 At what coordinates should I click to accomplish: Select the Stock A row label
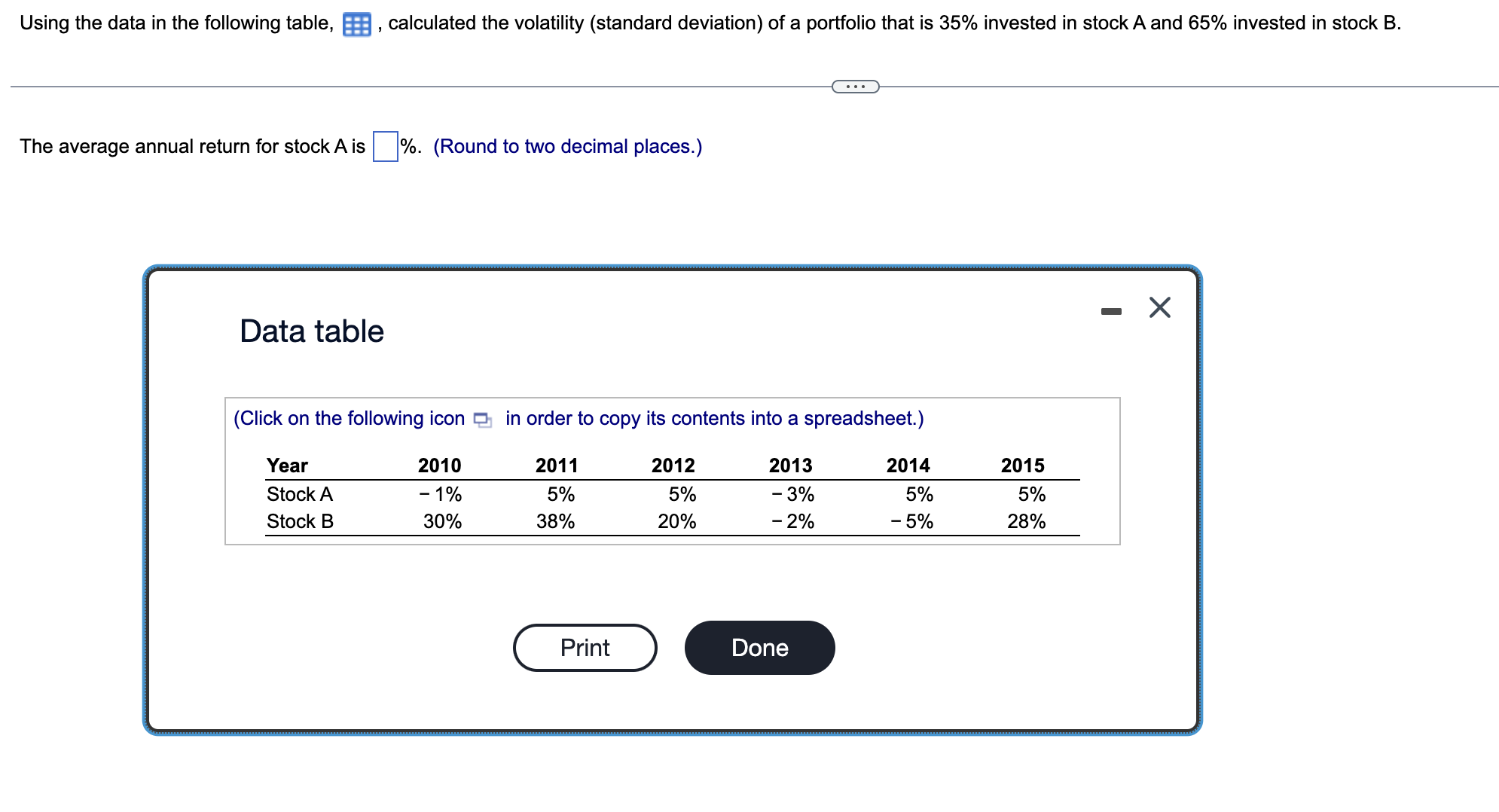coord(299,493)
